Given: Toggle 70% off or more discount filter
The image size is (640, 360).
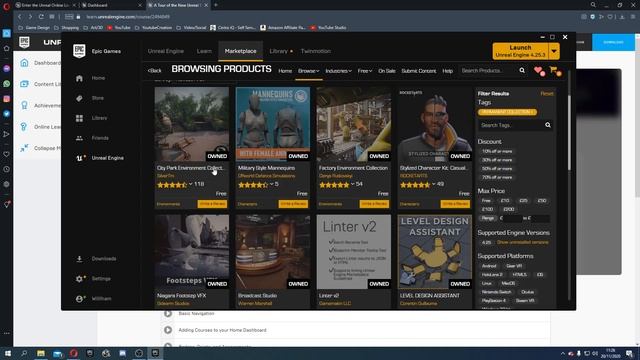Looking at the screenshot, I should point(497,178).
